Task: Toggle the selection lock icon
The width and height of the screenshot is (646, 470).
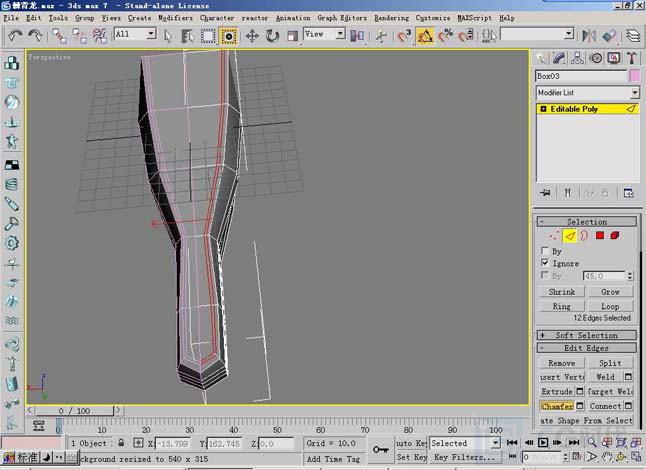Action: click(x=121, y=443)
